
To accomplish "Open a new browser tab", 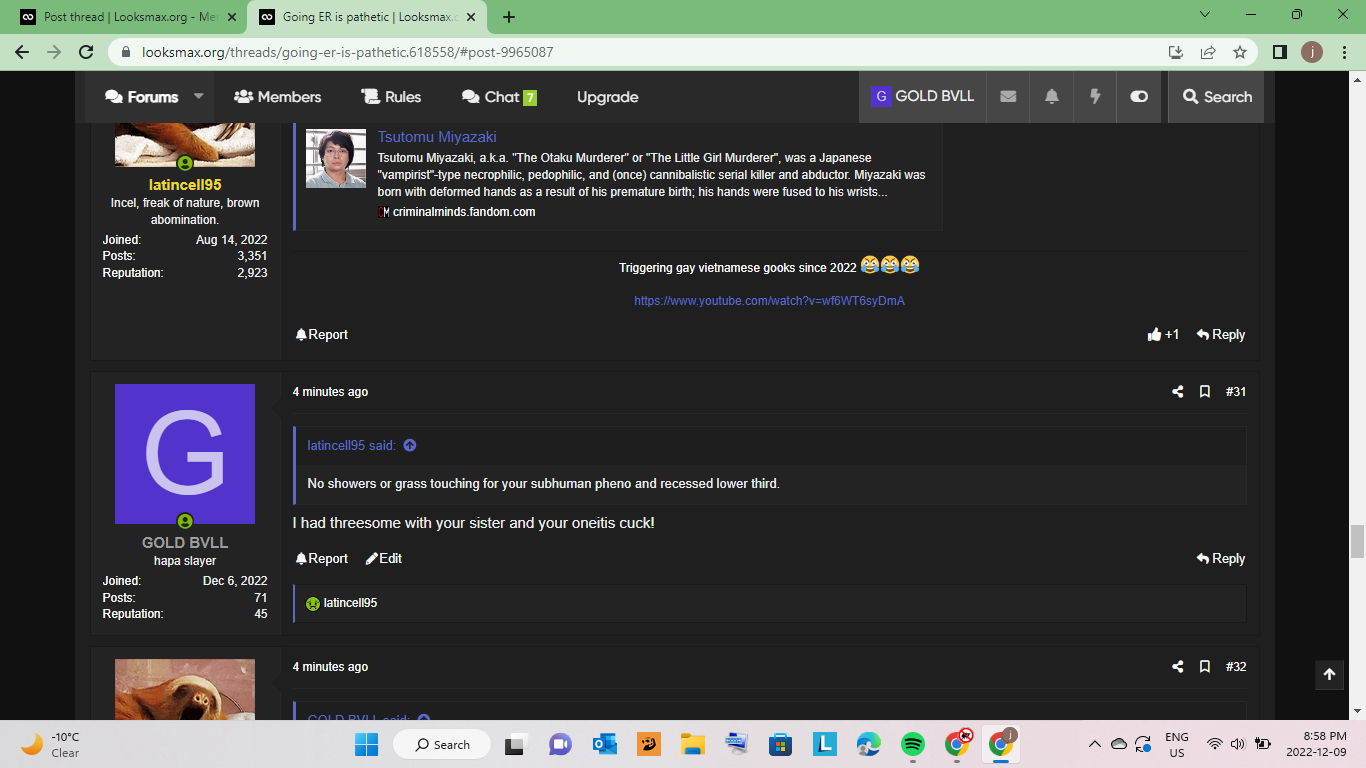I will tap(508, 17).
